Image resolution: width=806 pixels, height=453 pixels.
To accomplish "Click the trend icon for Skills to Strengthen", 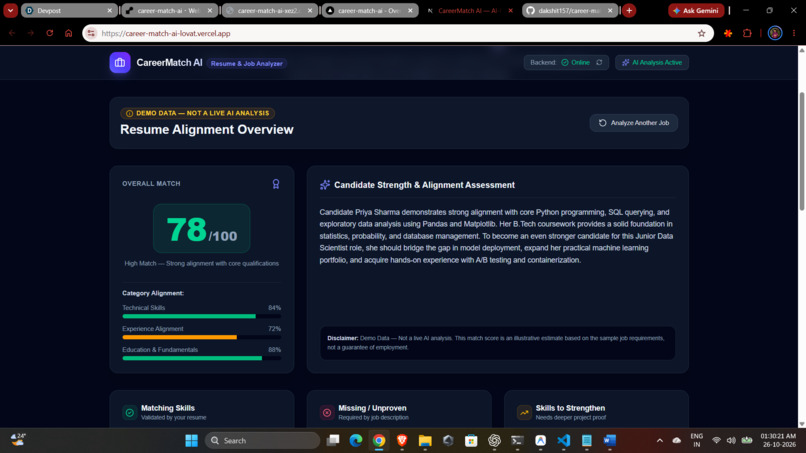I will click(524, 412).
